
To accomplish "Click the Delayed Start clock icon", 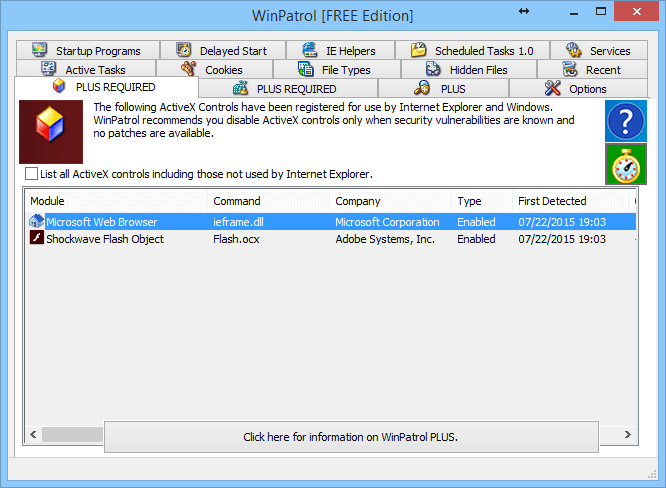I will pyautogui.click(x=183, y=50).
